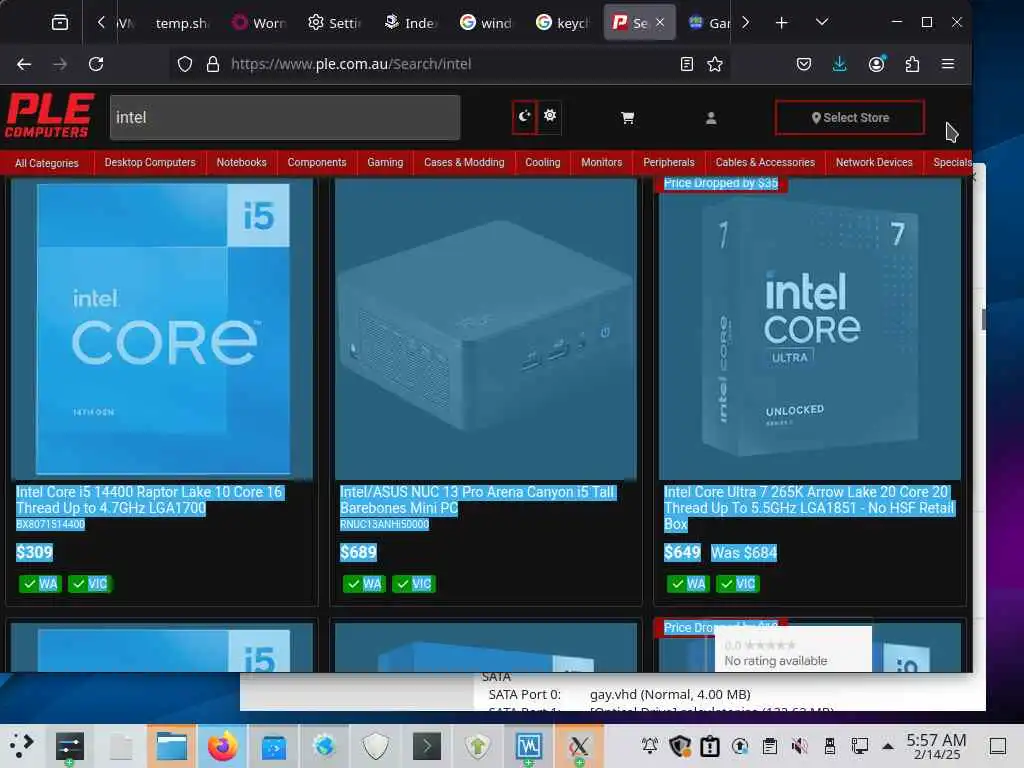Expand hidden system tray icons

point(888,746)
